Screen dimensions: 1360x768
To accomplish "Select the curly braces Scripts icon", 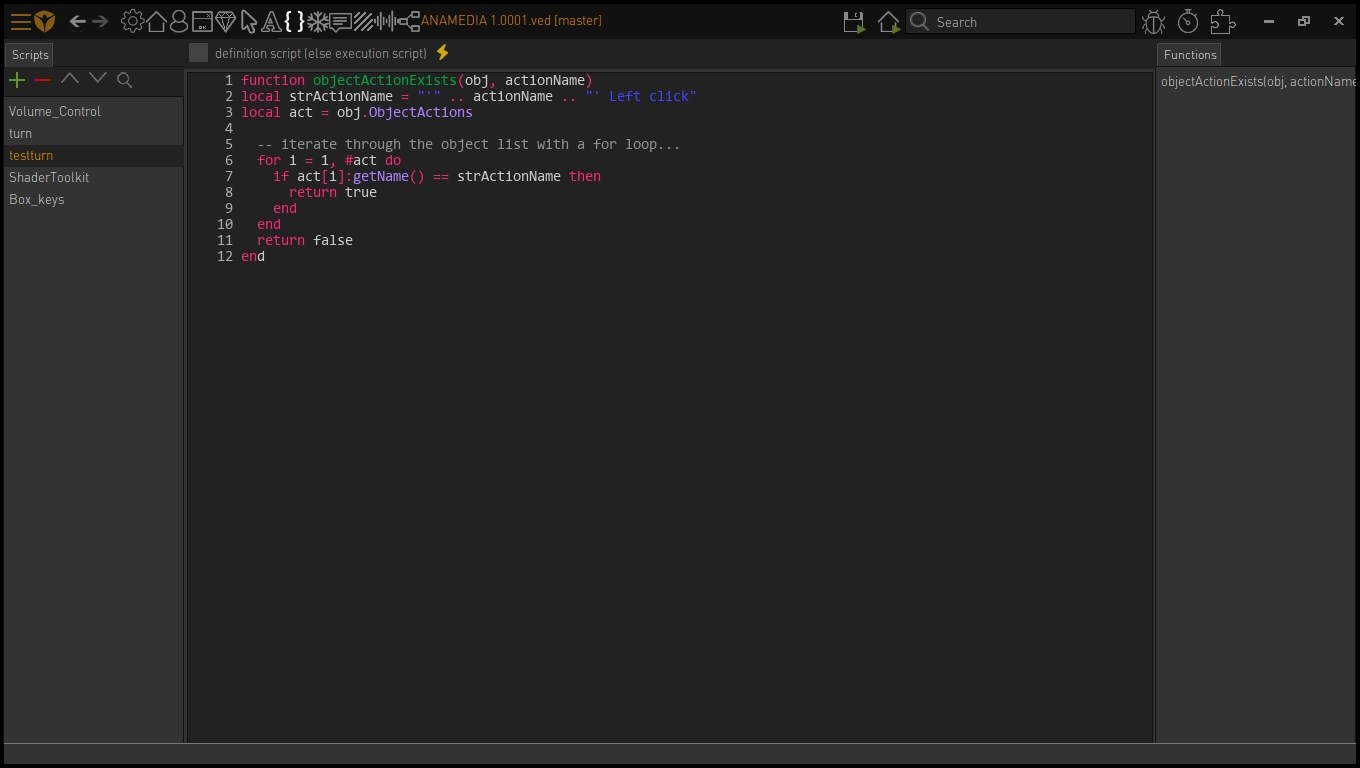I will [x=294, y=21].
